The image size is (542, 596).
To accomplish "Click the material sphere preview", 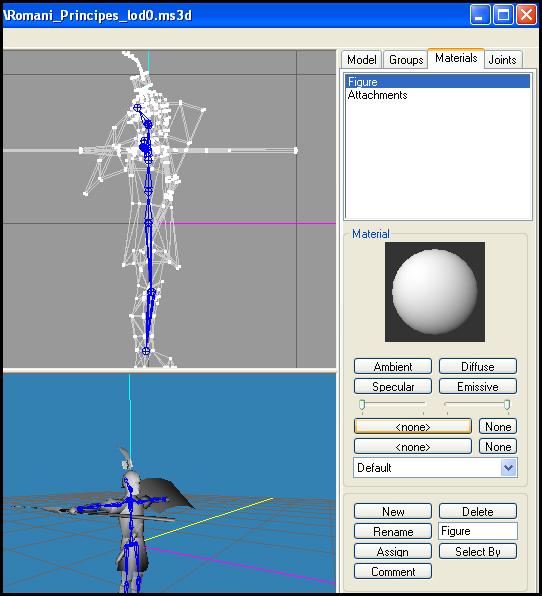I will pos(435,292).
